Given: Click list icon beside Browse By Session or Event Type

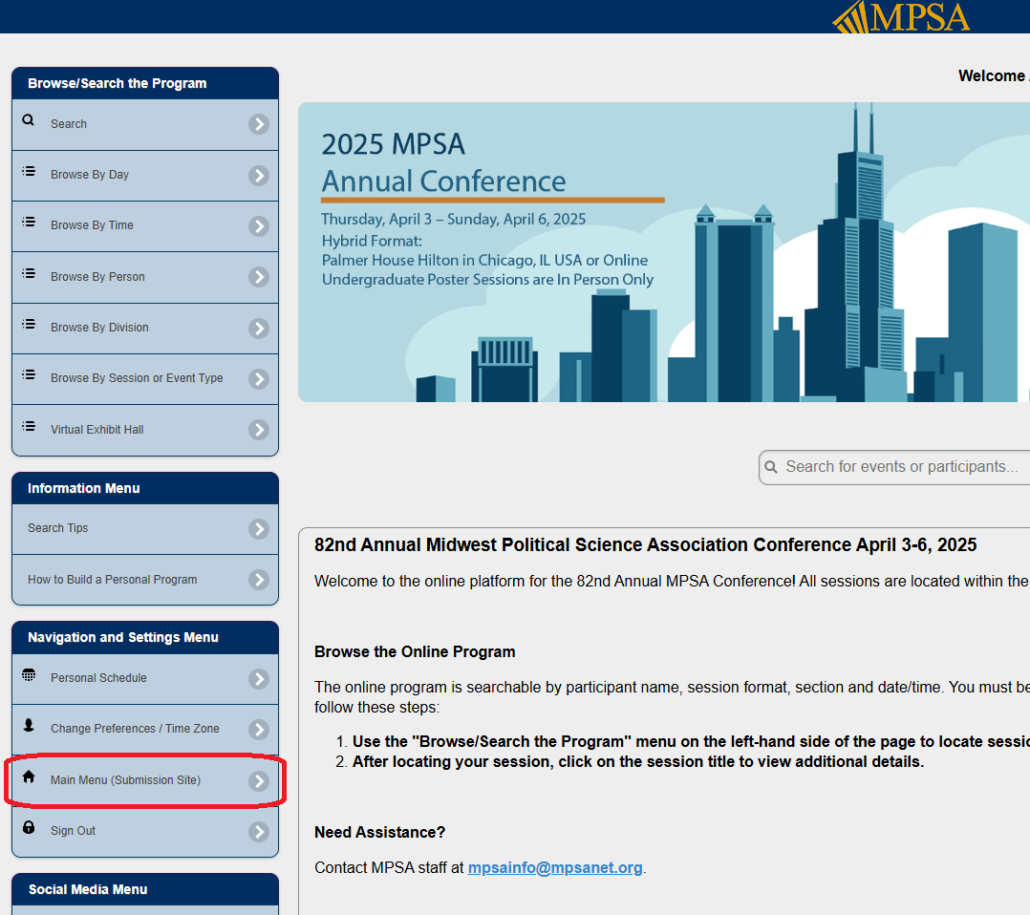Looking at the screenshot, I should tap(28, 374).
